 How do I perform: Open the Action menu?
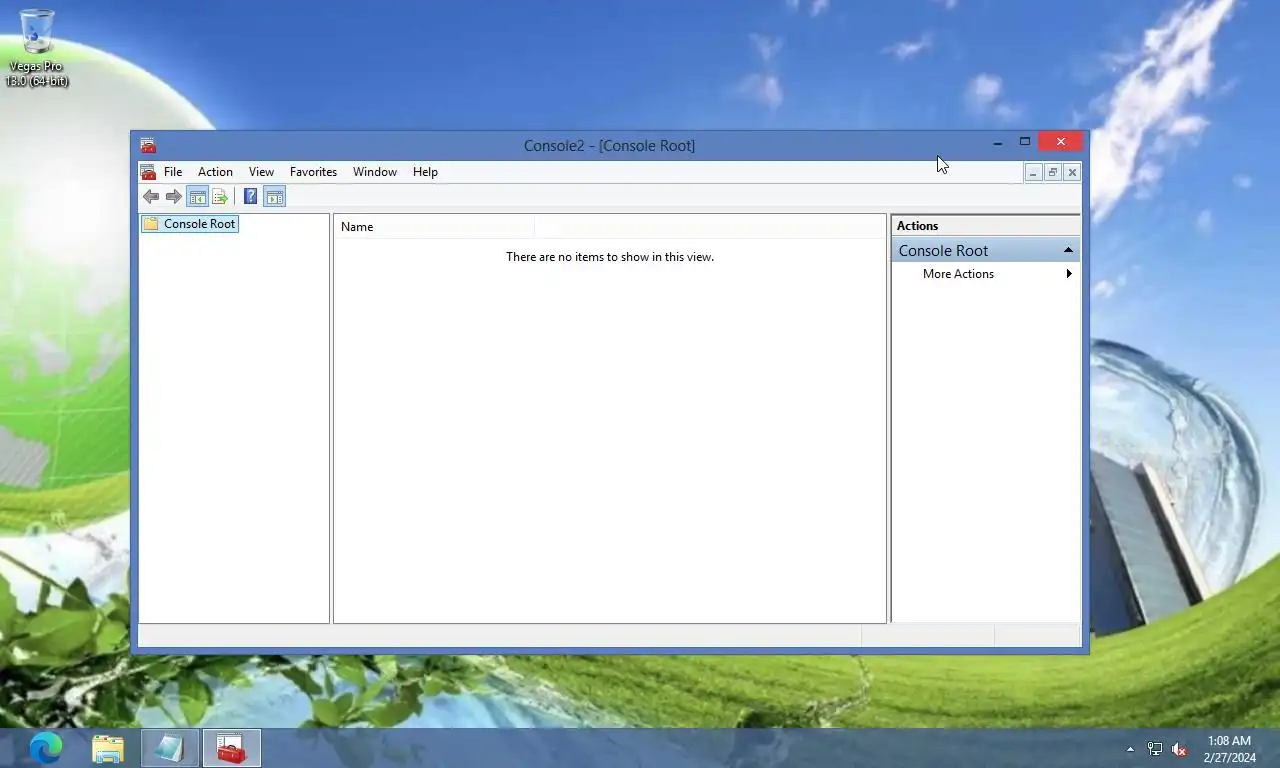215,172
